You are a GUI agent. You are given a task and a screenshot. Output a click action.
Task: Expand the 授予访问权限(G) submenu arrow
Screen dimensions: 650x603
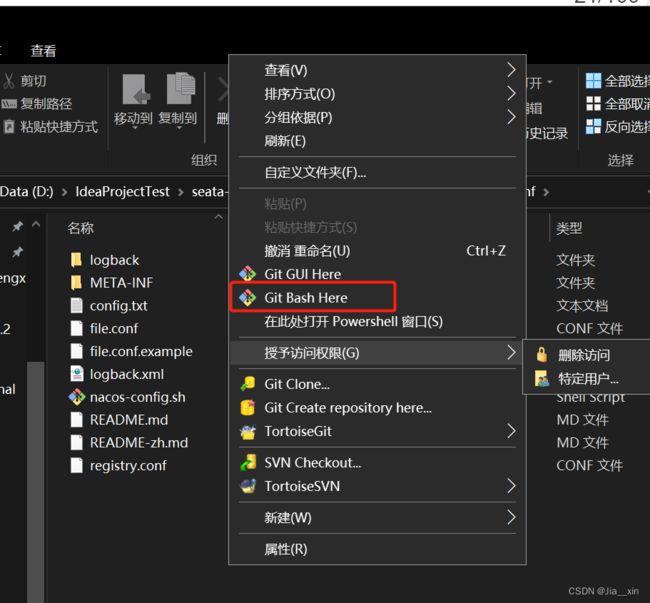[x=511, y=353]
